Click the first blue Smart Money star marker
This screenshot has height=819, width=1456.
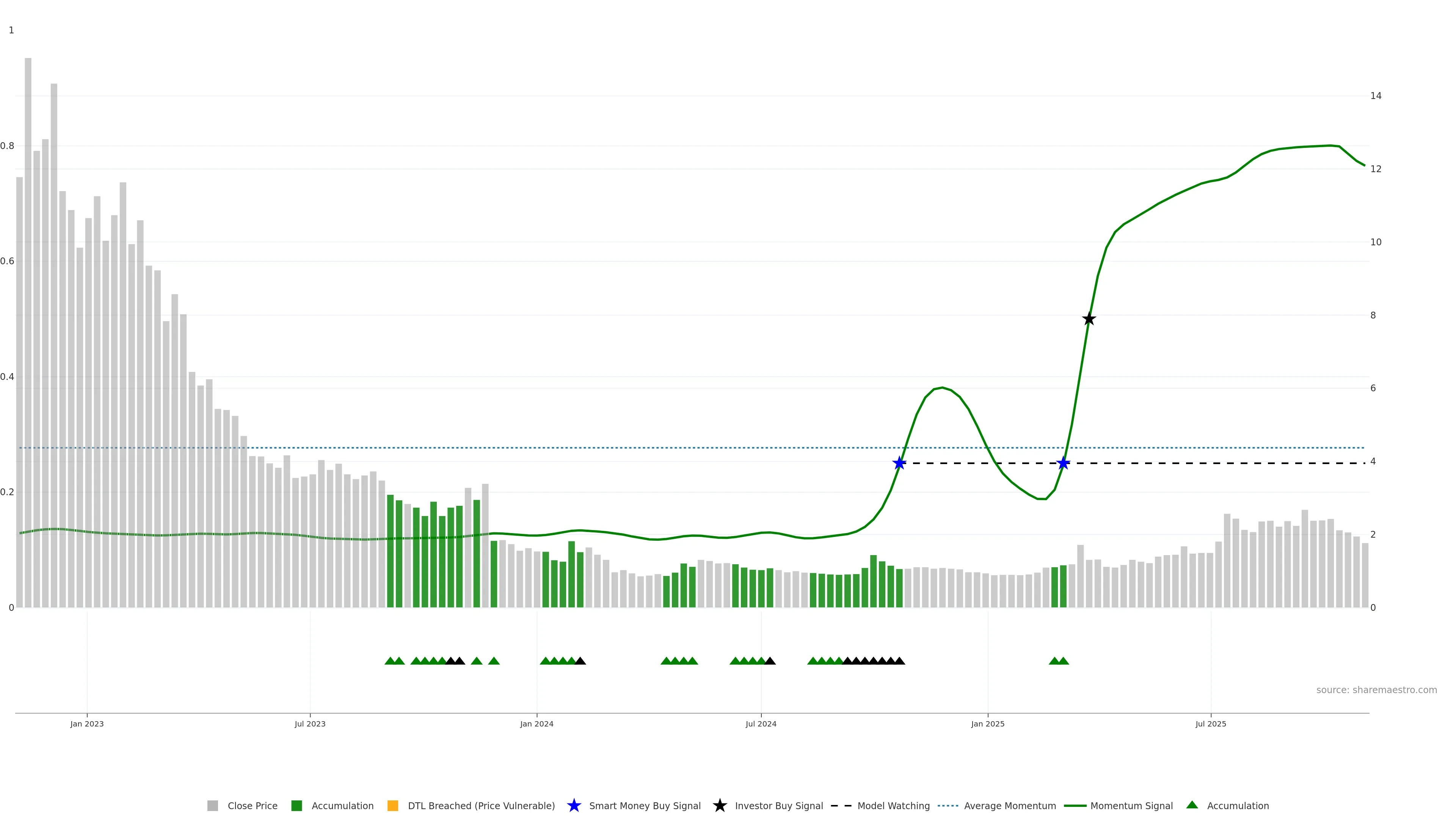pos(899,463)
